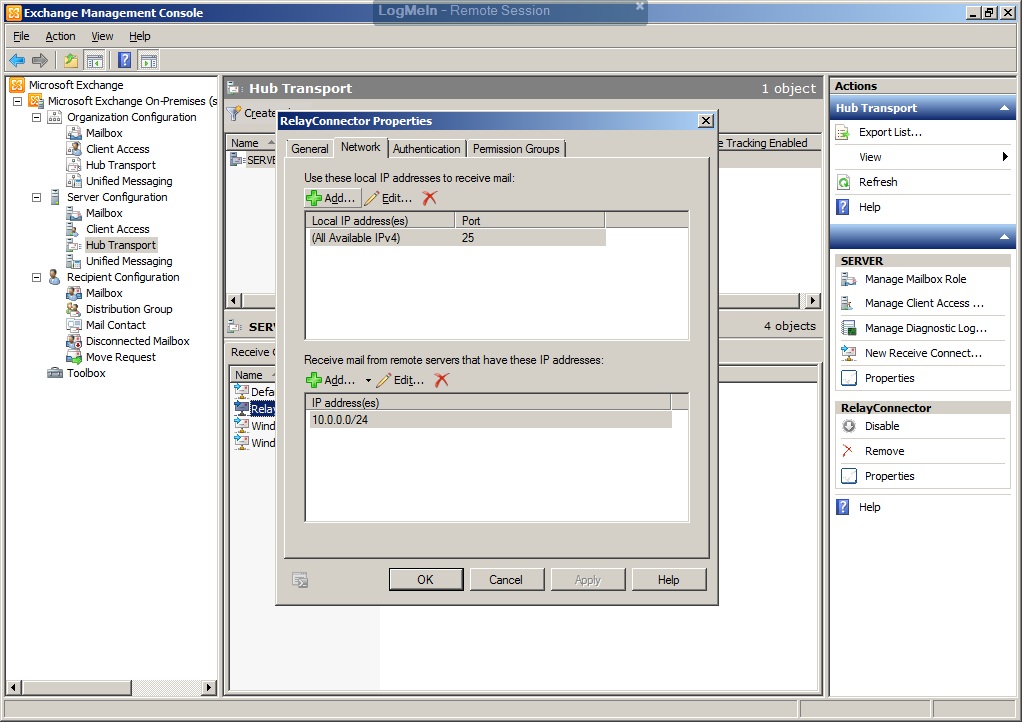Click the Cancel button

[506, 579]
